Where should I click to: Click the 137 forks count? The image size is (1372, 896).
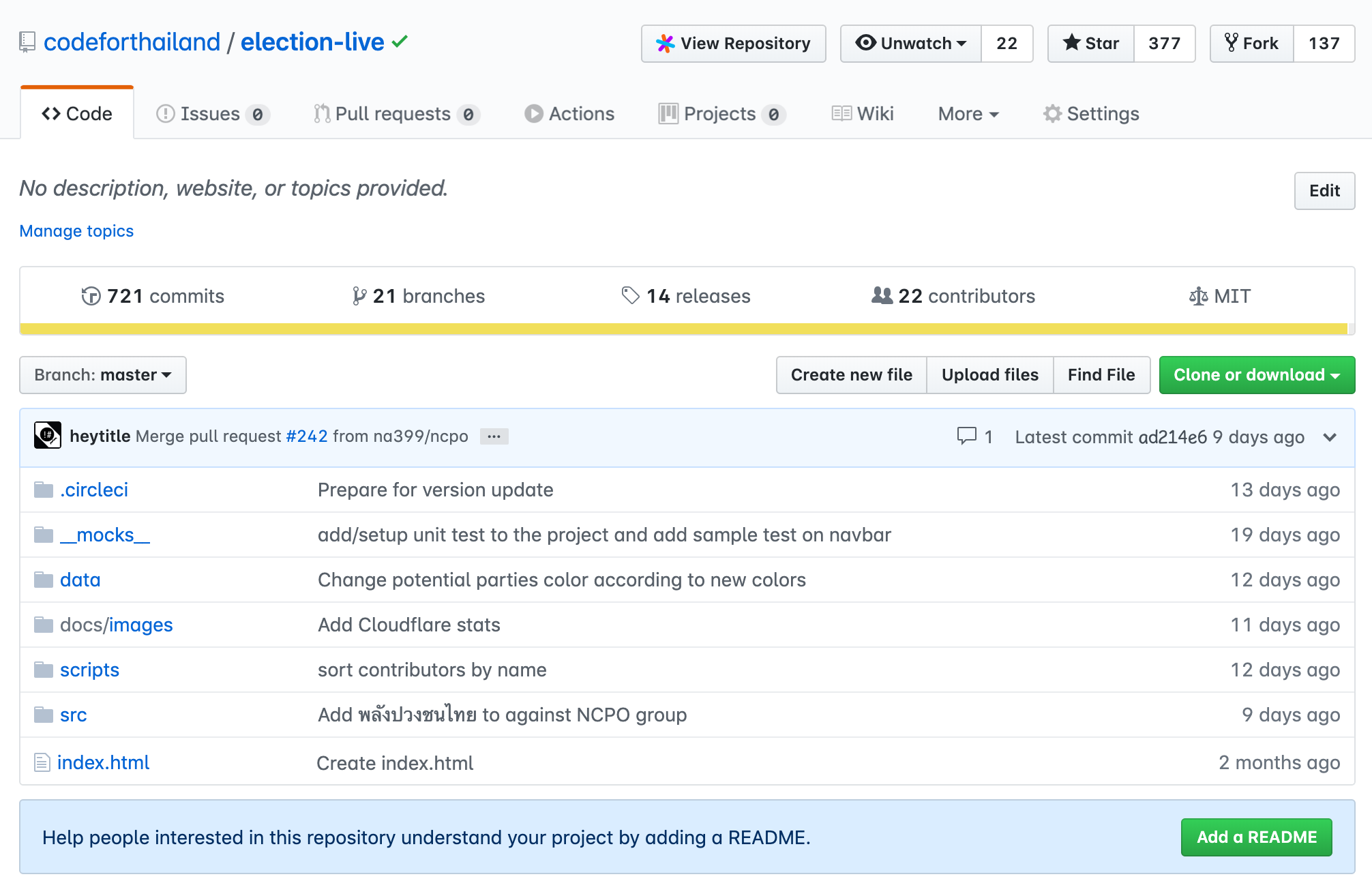[1324, 44]
